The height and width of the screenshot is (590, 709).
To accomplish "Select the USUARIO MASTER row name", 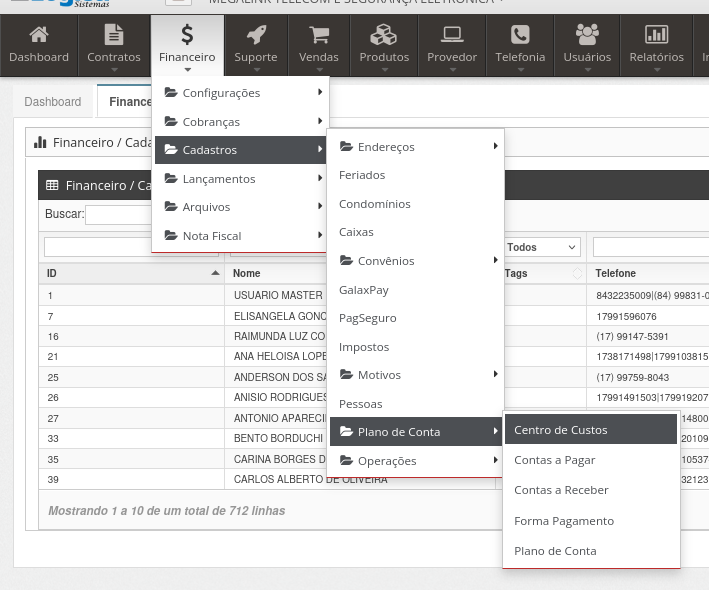I will click(x=278, y=295).
